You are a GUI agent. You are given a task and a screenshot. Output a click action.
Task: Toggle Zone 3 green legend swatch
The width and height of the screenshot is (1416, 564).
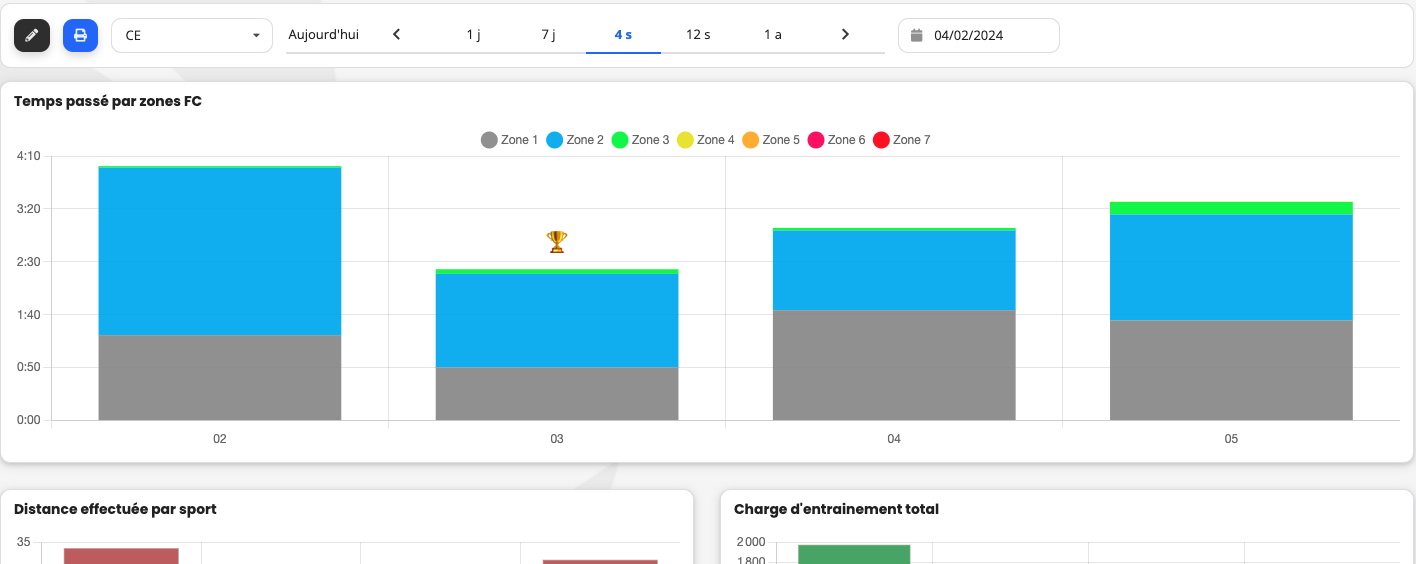[619, 140]
